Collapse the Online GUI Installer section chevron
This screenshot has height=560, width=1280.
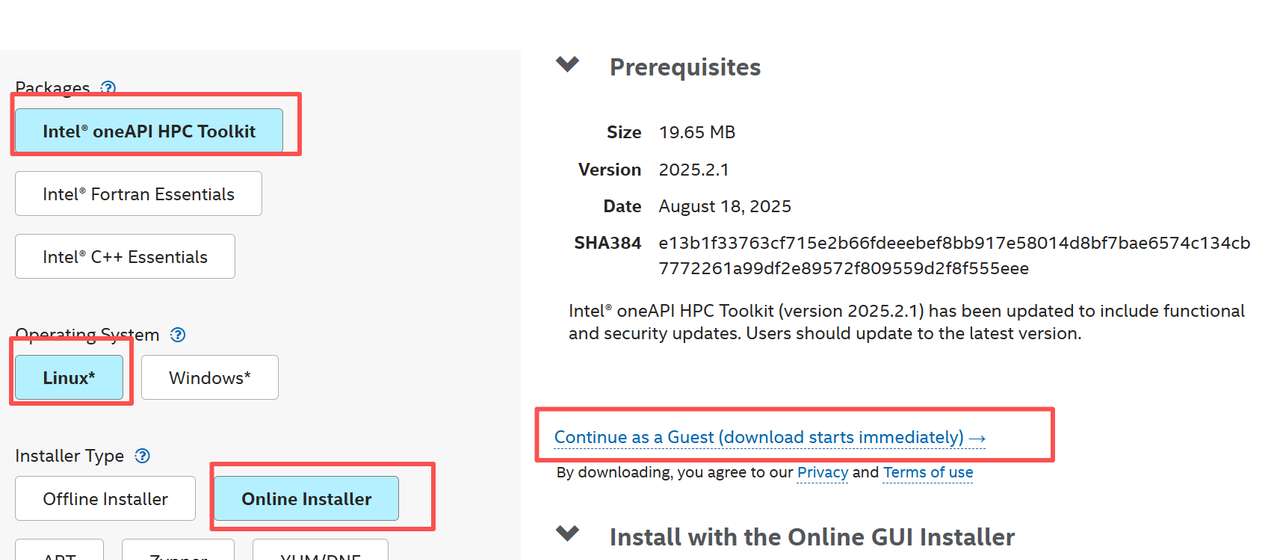(x=567, y=534)
